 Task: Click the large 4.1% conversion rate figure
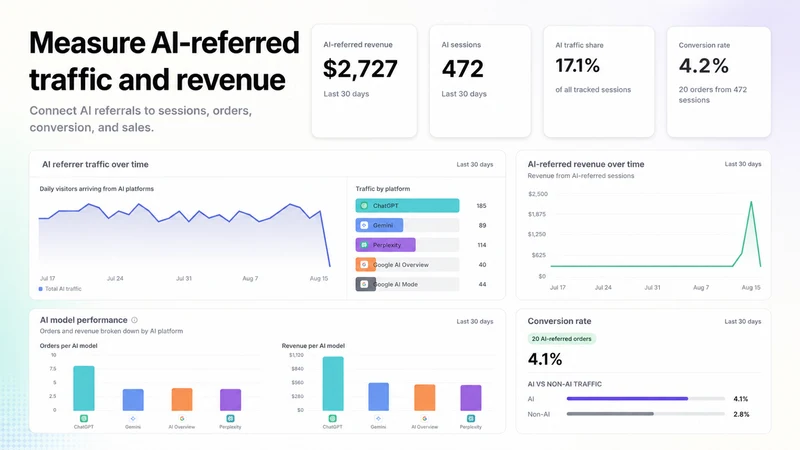545,359
